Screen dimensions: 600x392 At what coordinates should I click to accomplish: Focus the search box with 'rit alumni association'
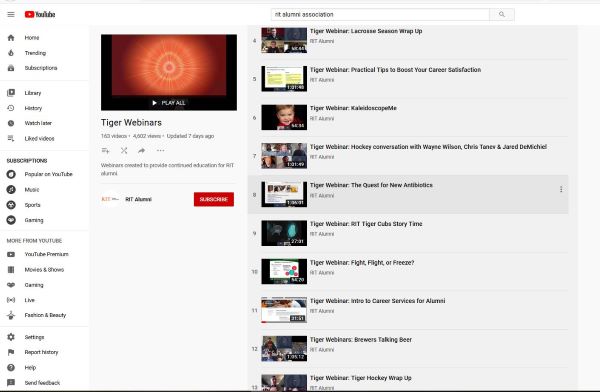[x=380, y=15]
